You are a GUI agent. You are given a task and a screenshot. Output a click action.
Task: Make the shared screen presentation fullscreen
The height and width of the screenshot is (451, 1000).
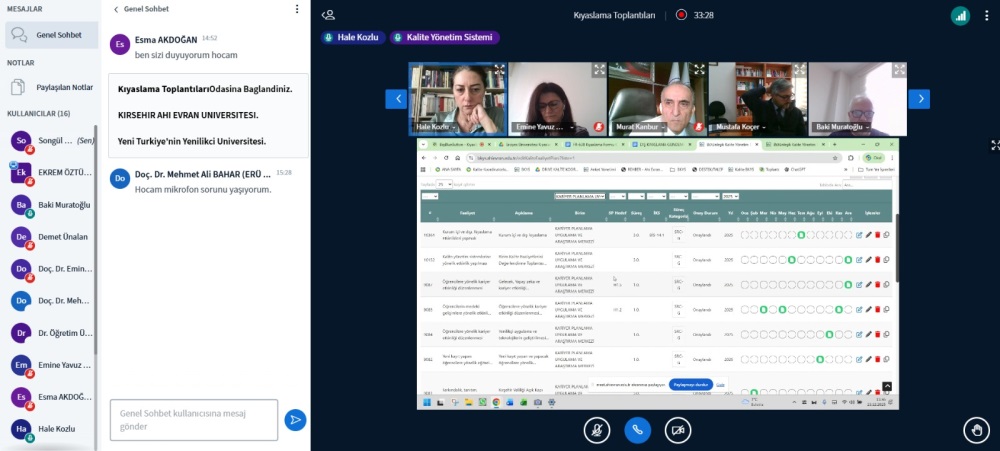tap(994, 145)
